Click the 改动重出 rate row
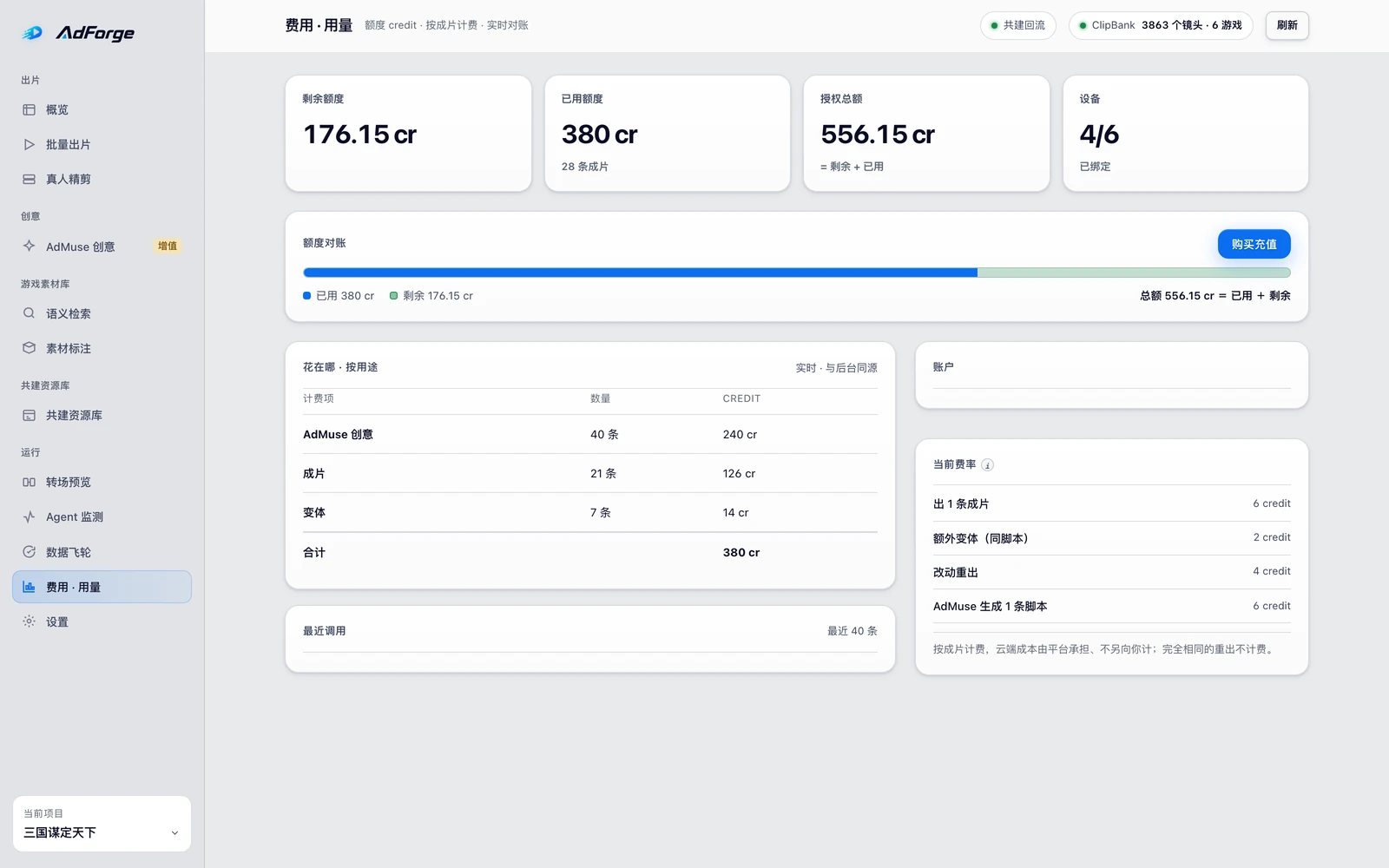The height and width of the screenshot is (868, 1389). point(1111,572)
